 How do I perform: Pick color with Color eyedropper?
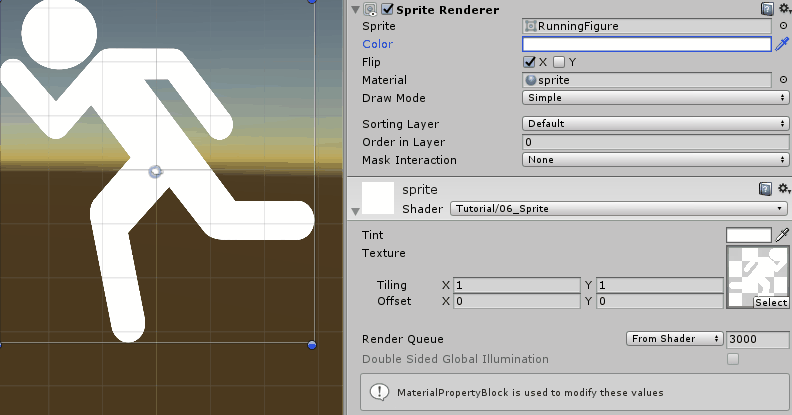(x=782, y=44)
